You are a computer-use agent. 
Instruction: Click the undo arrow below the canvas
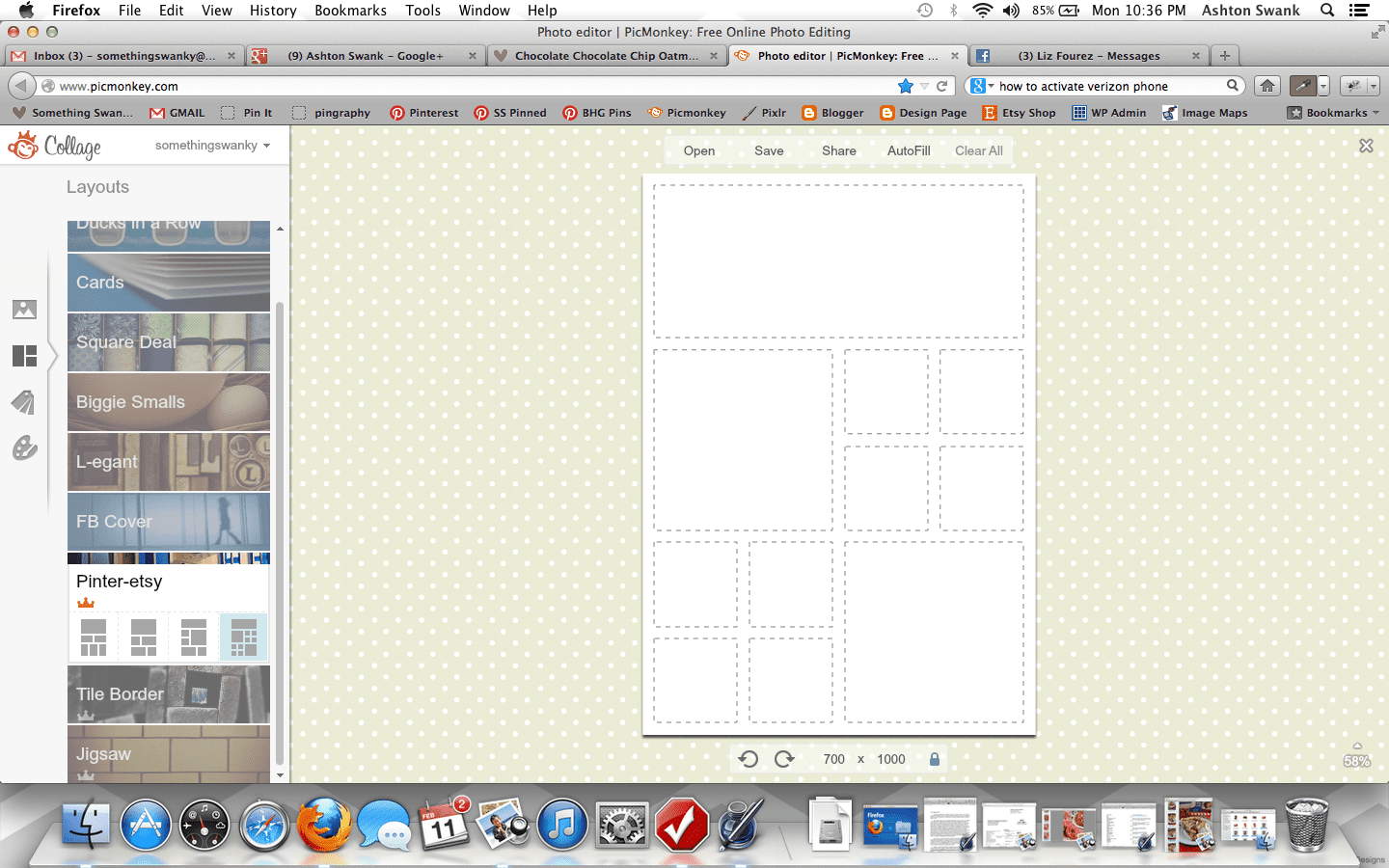[x=748, y=759]
